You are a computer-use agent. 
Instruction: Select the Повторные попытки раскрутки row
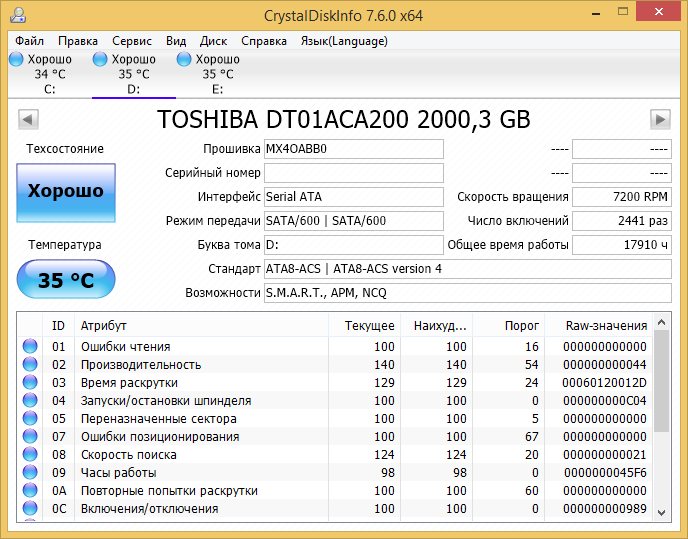point(335,490)
